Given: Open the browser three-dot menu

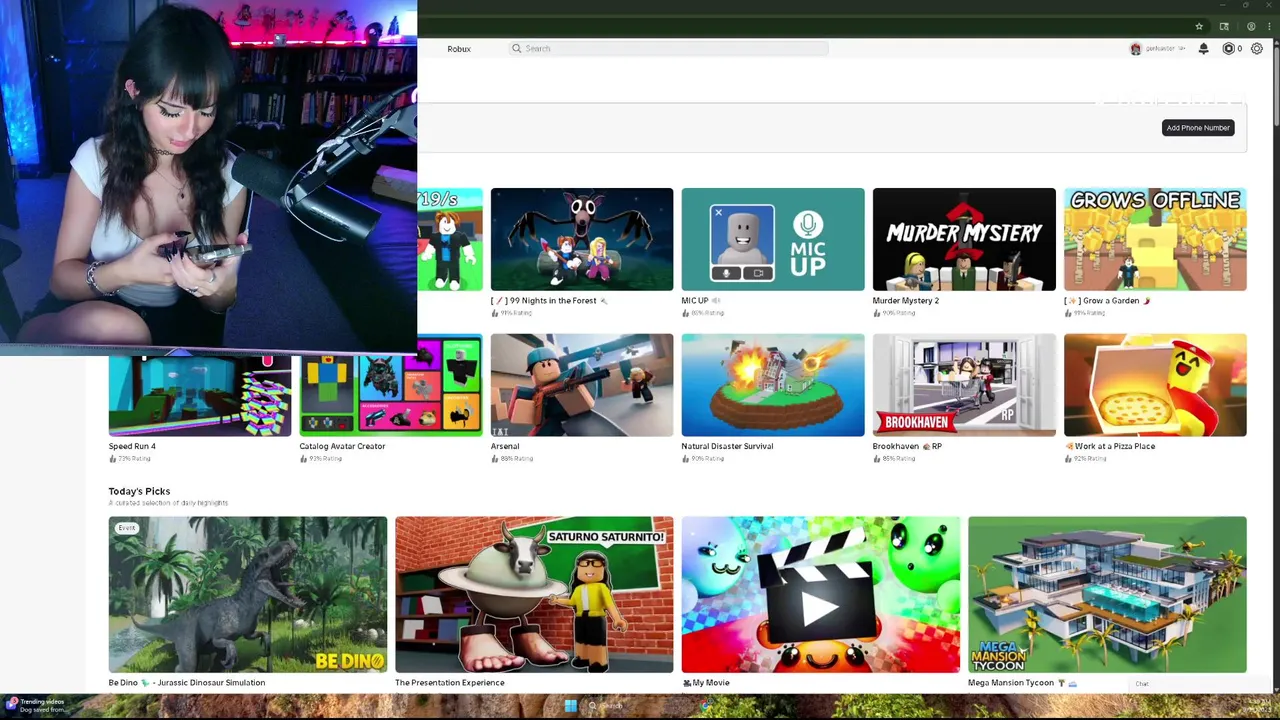Looking at the screenshot, I should [1270, 26].
